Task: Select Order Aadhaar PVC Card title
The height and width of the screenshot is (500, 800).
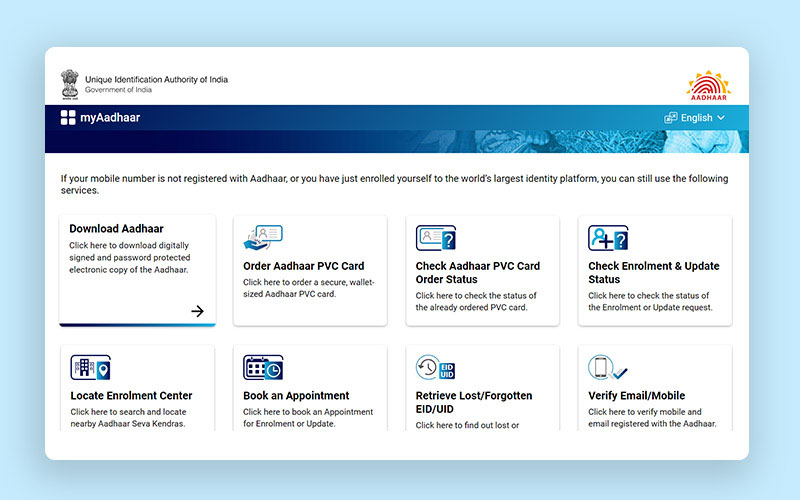Action: click(303, 267)
